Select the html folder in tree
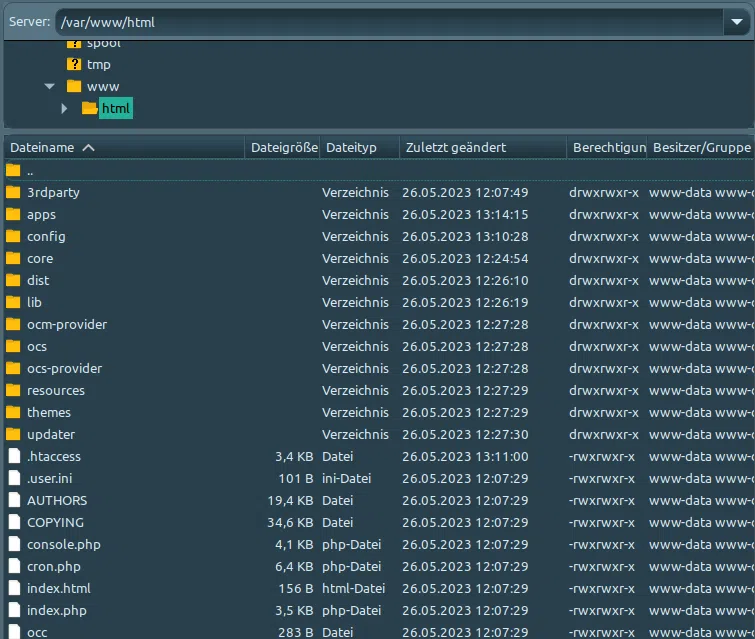Image resolution: width=755 pixels, height=639 pixels. [116, 108]
